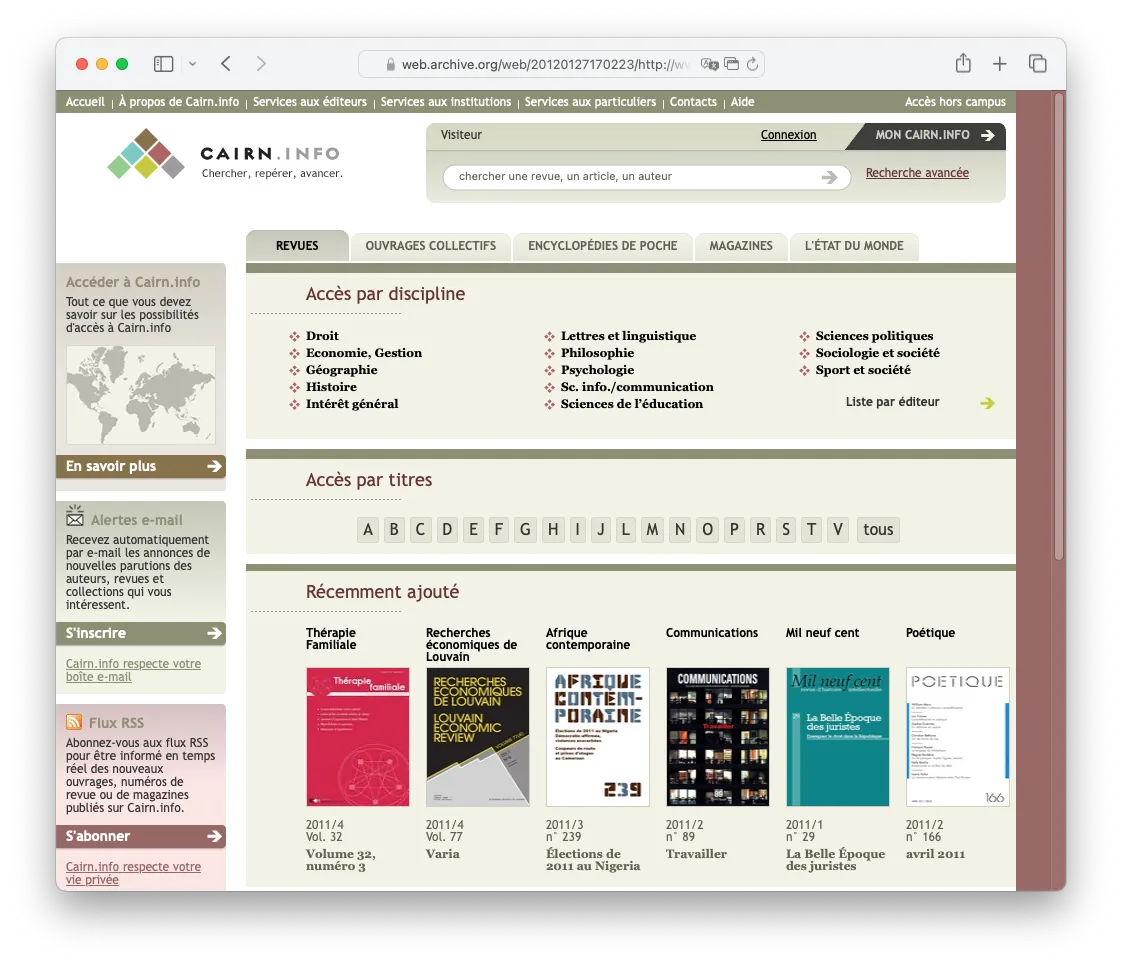Click the Cairn.info diamond logo
The height and width of the screenshot is (965, 1122).
tap(146, 154)
